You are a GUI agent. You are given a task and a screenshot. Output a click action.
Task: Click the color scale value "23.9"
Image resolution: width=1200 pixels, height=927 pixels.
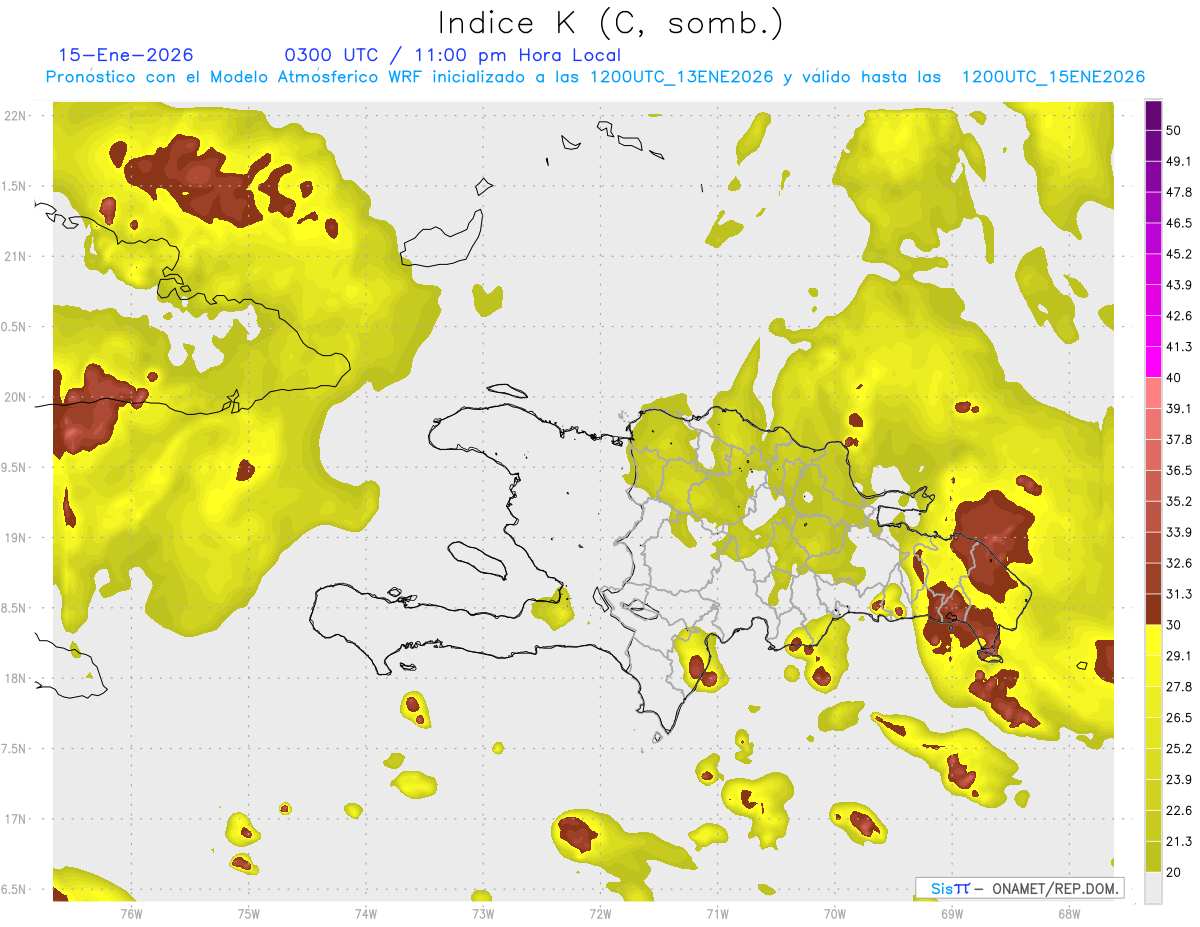(1179, 780)
